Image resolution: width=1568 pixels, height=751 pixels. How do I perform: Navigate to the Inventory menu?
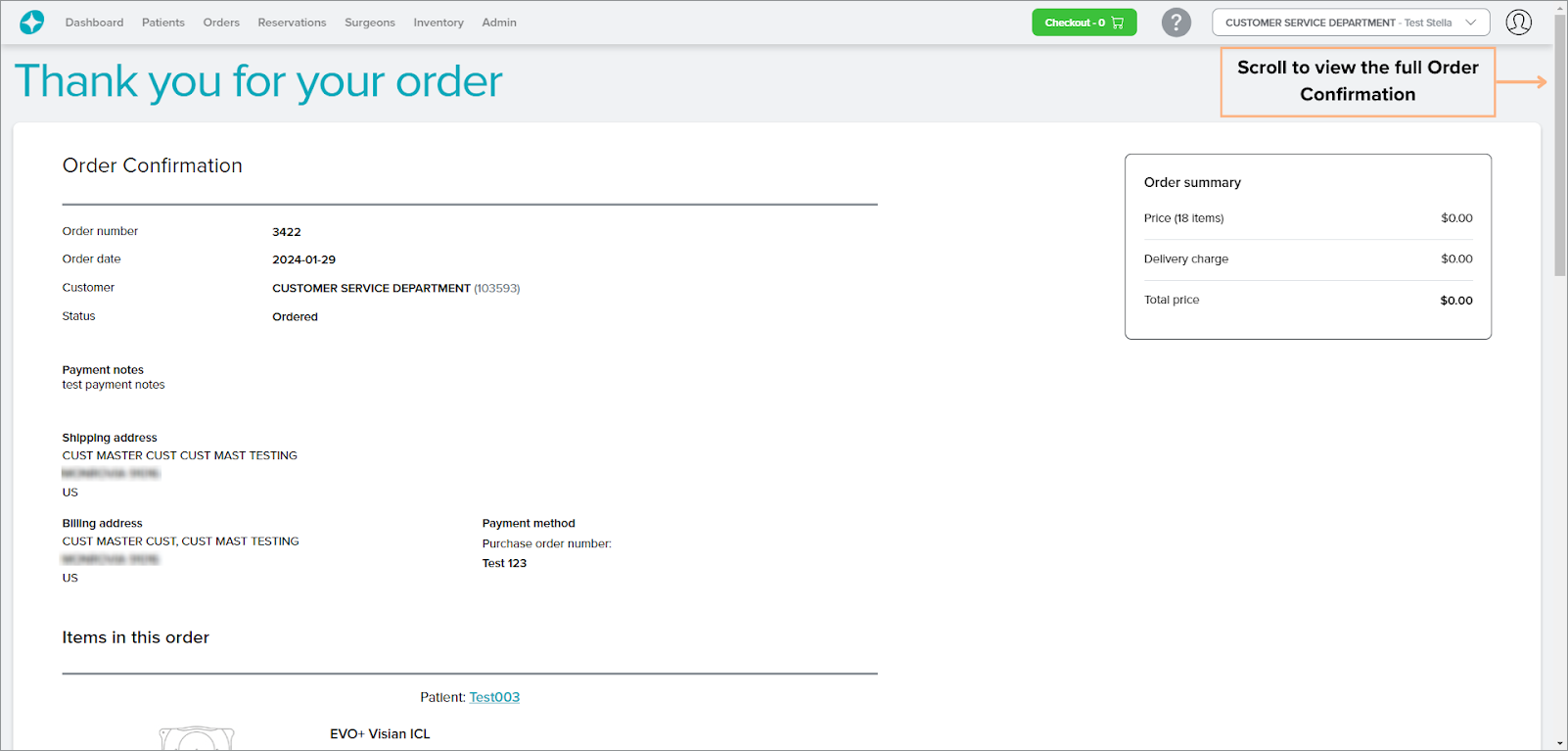pyautogui.click(x=438, y=23)
